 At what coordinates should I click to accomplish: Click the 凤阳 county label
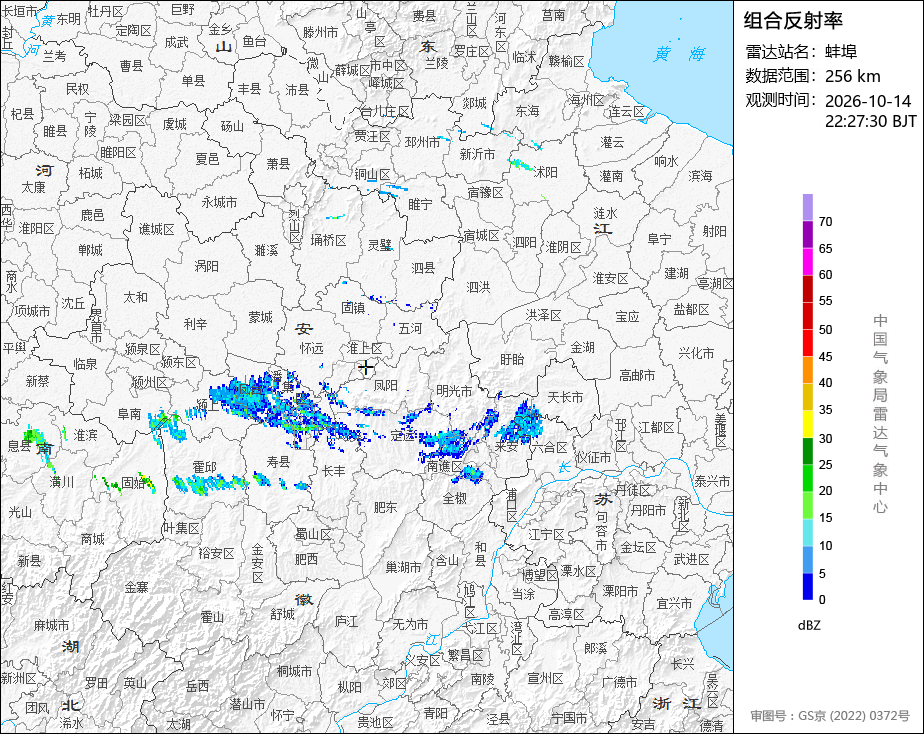click(x=385, y=386)
